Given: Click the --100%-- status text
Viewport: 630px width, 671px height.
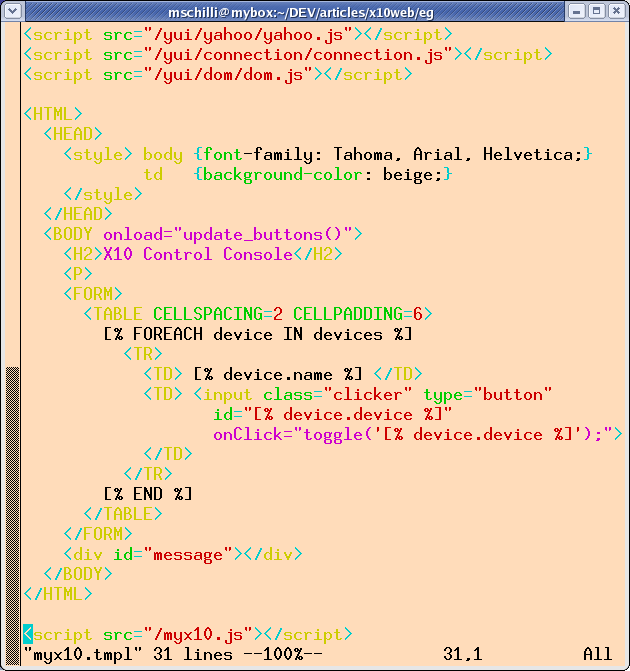Looking at the screenshot, I should (283, 655).
